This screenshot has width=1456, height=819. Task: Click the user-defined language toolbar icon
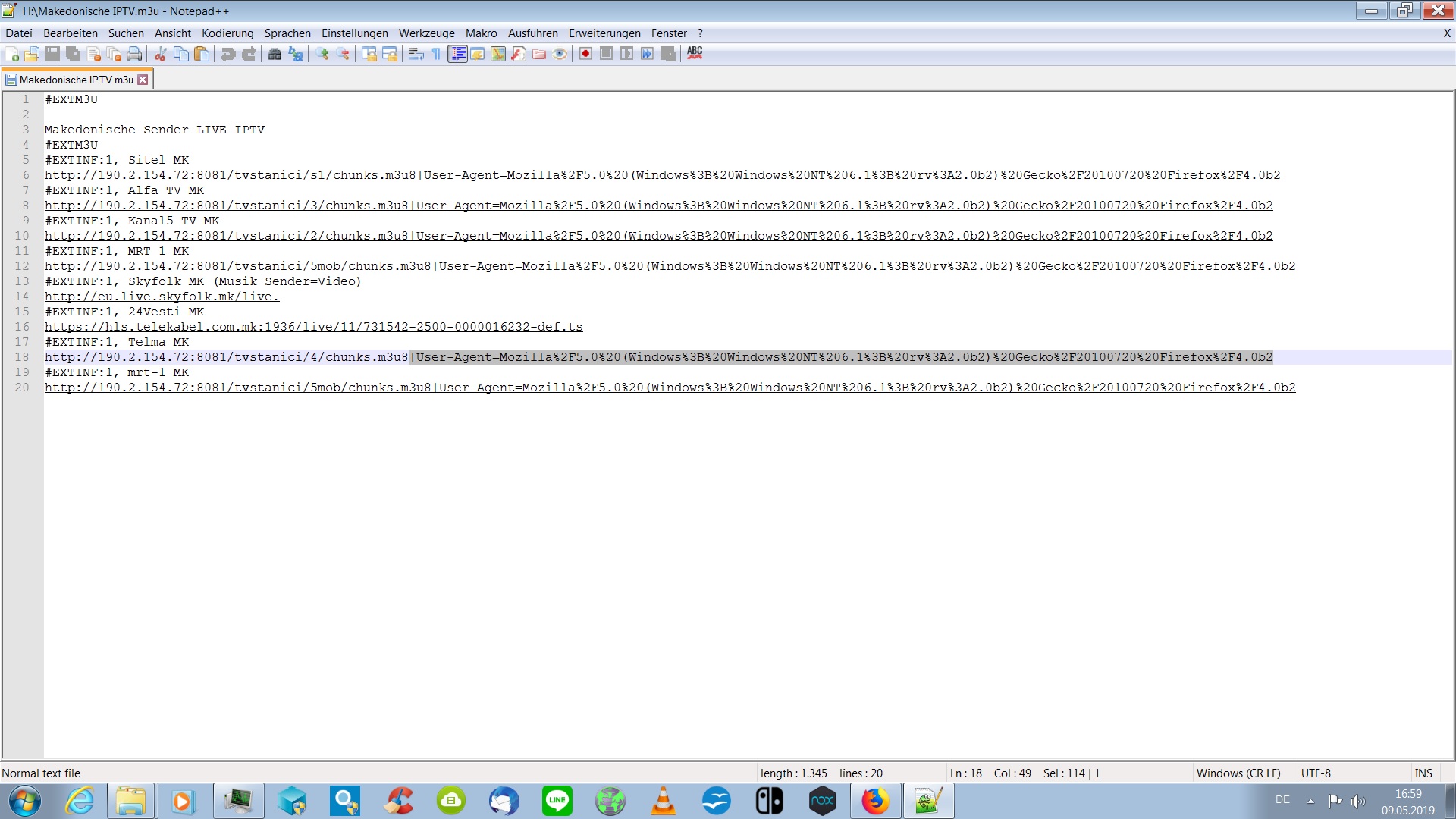pyautogui.click(x=478, y=54)
